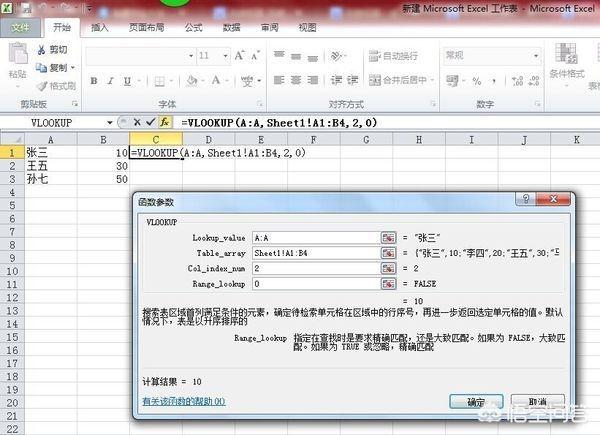Confirm formula with checkmark icon

coord(150,122)
